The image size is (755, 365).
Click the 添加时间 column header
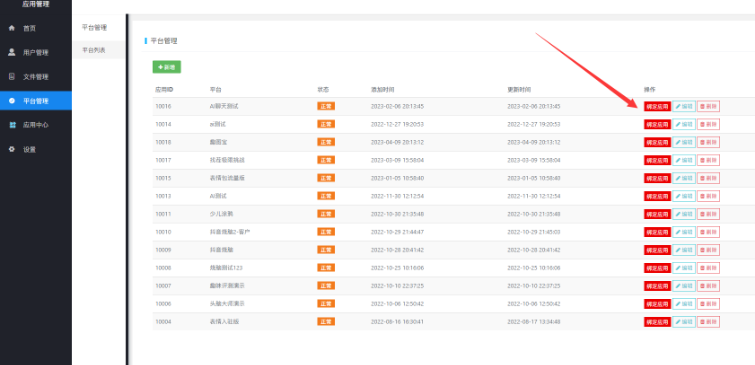tap(382, 90)
